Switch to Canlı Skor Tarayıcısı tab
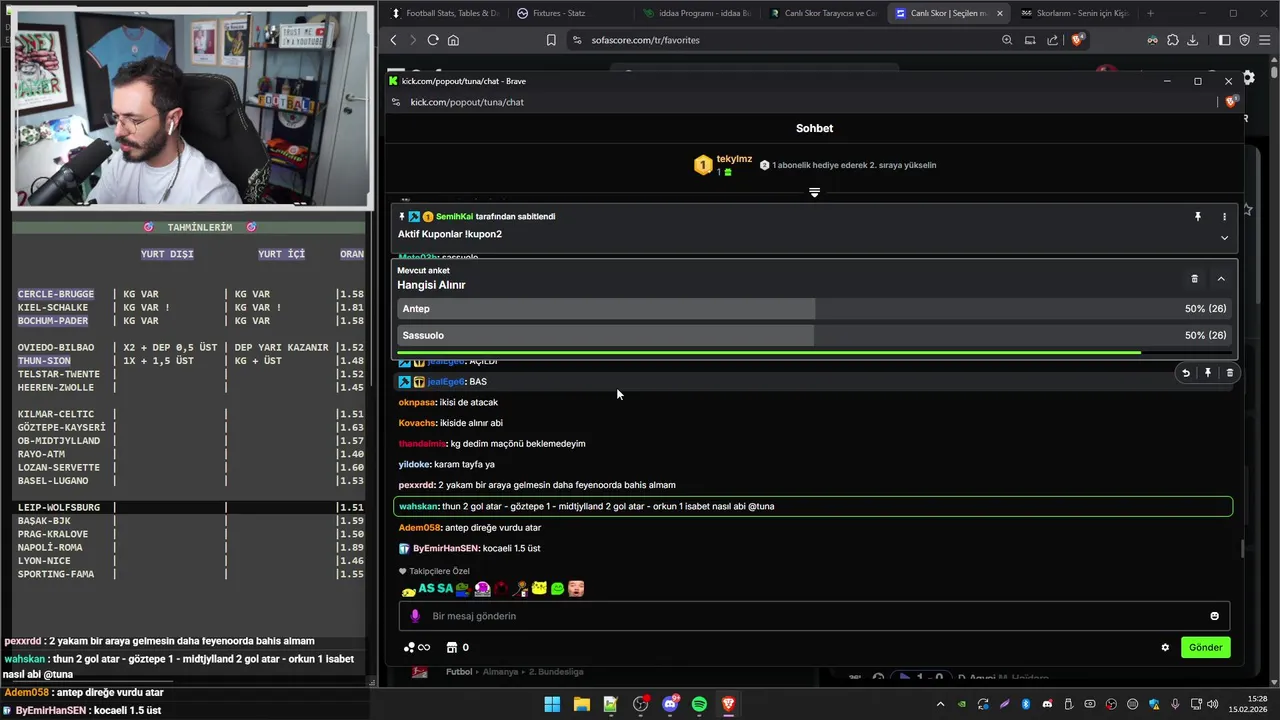 click(x=821, y=13)
